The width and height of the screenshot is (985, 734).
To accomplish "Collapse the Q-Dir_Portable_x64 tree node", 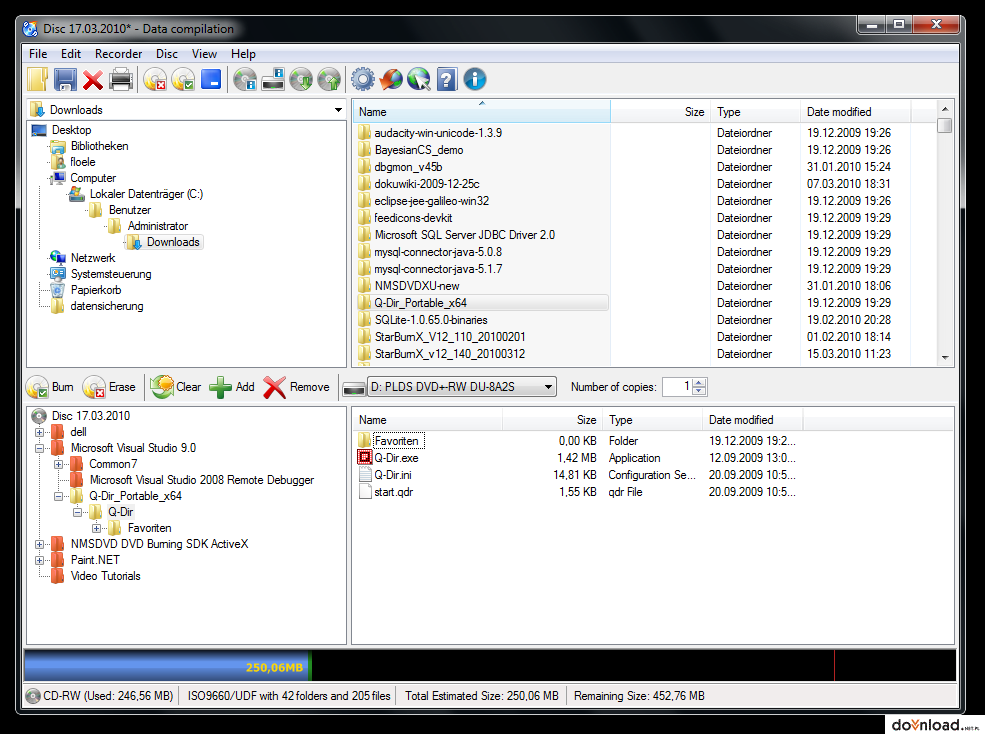I will (58, 496).
